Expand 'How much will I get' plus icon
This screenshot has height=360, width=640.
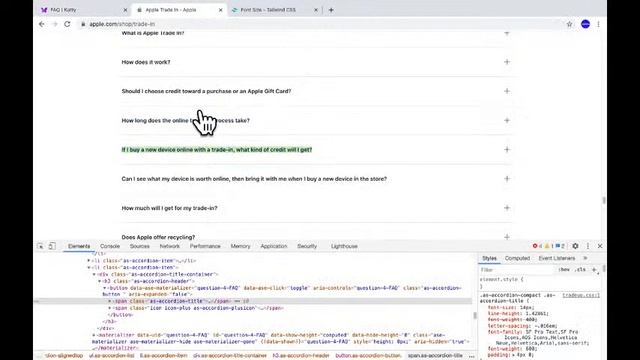(507, 208)
